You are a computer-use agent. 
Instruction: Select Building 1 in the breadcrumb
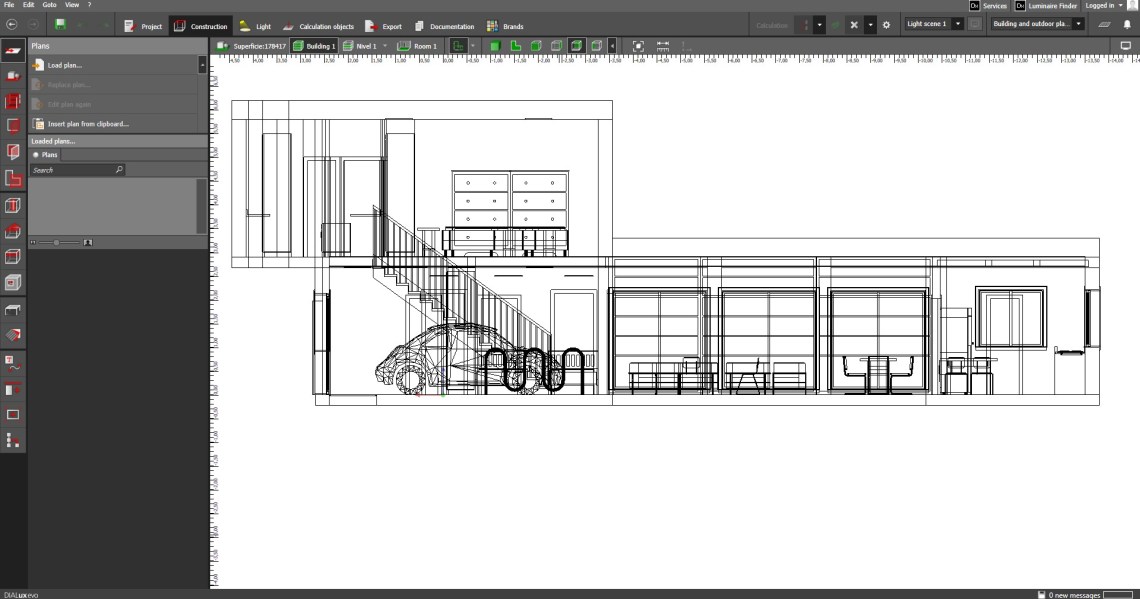click(314, 46)
